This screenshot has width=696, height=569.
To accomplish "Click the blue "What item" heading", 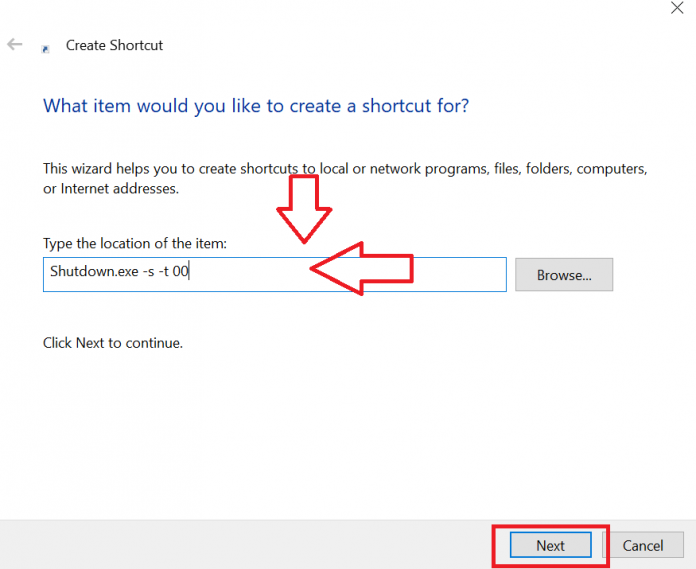I will (x=256, y=105).
